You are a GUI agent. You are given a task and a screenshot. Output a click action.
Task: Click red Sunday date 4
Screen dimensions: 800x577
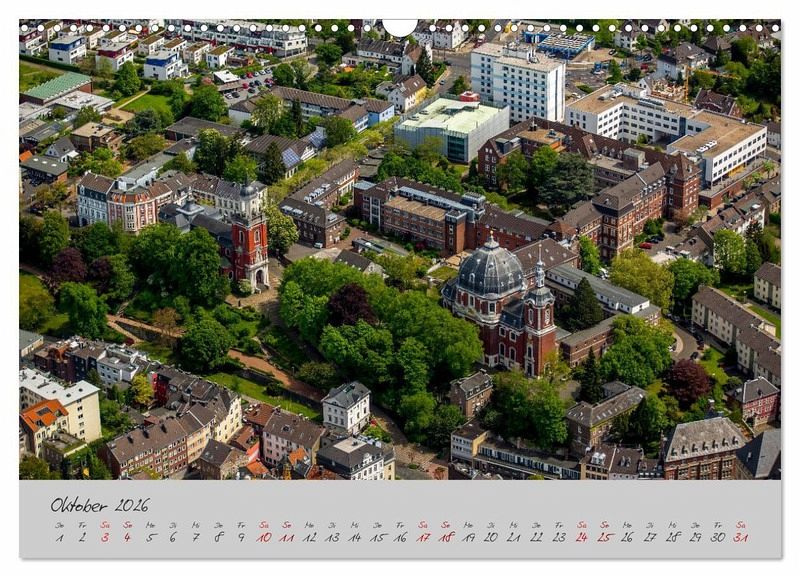tap(128, 537)
